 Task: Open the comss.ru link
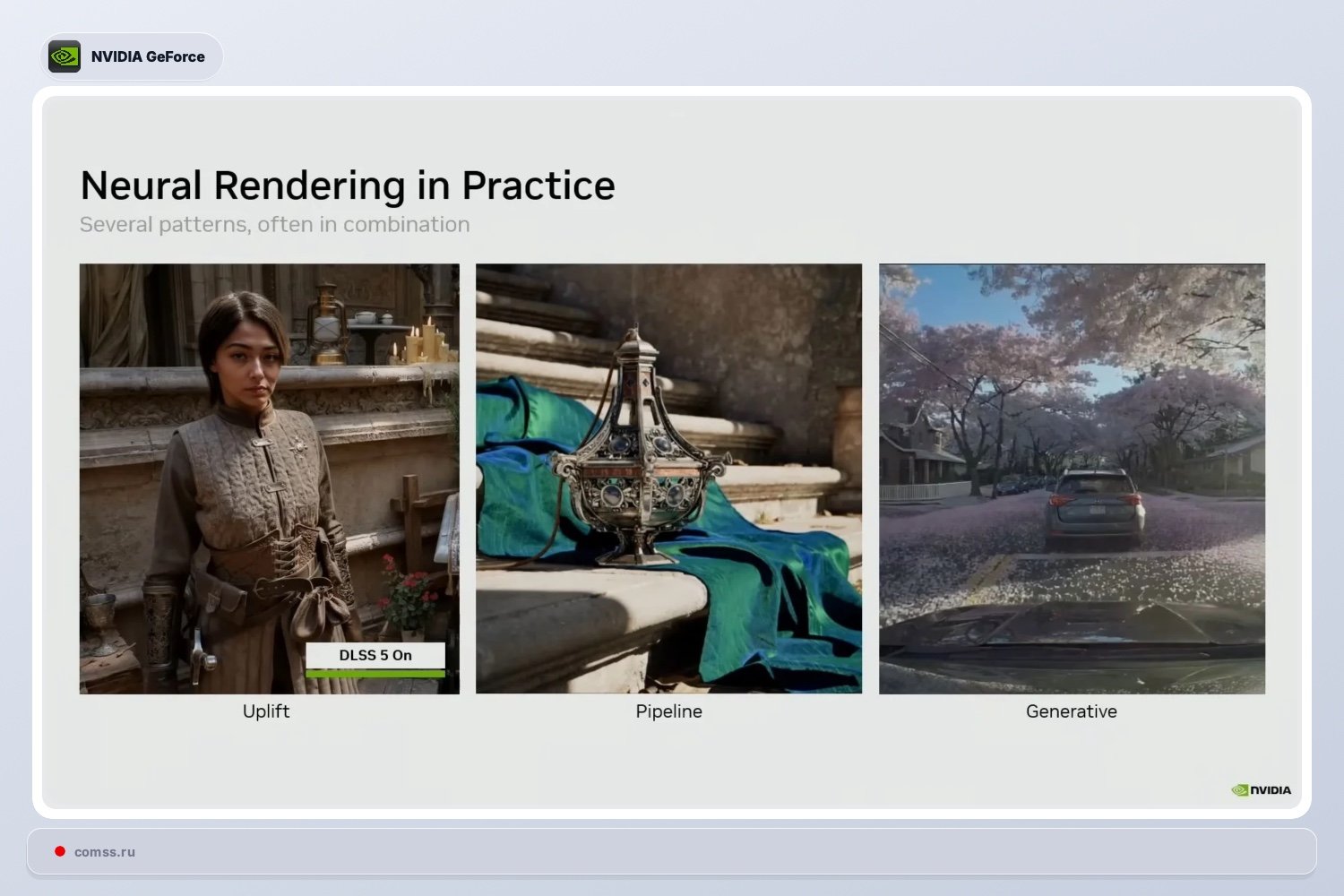coord(103,851)
